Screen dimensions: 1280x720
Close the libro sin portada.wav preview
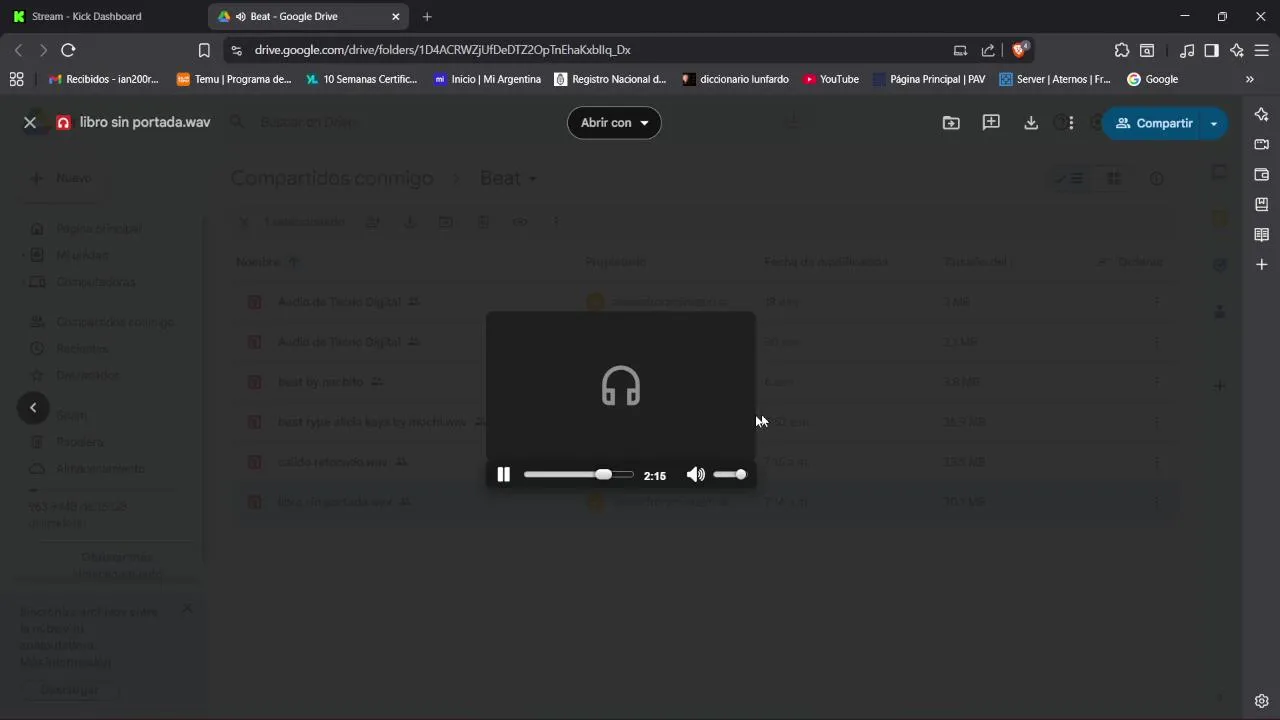coord(30,122)
